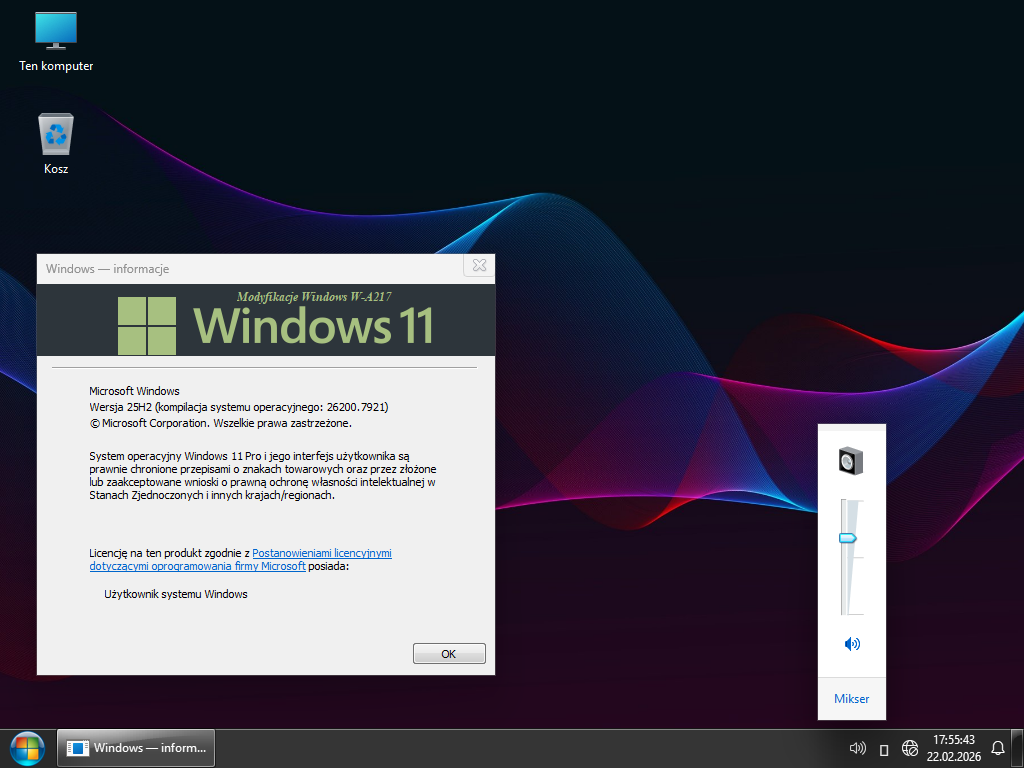Click the volume speaker icon in system tray
Screen dimensions: 1024x768
point(857,748)
